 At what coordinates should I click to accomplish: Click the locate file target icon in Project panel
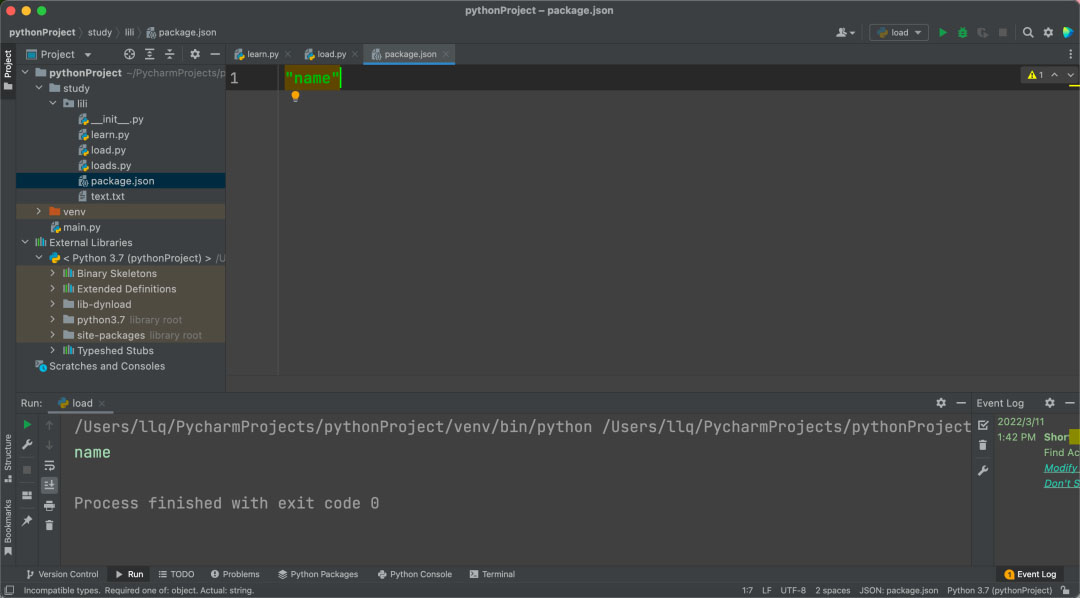tap(129, 54)
